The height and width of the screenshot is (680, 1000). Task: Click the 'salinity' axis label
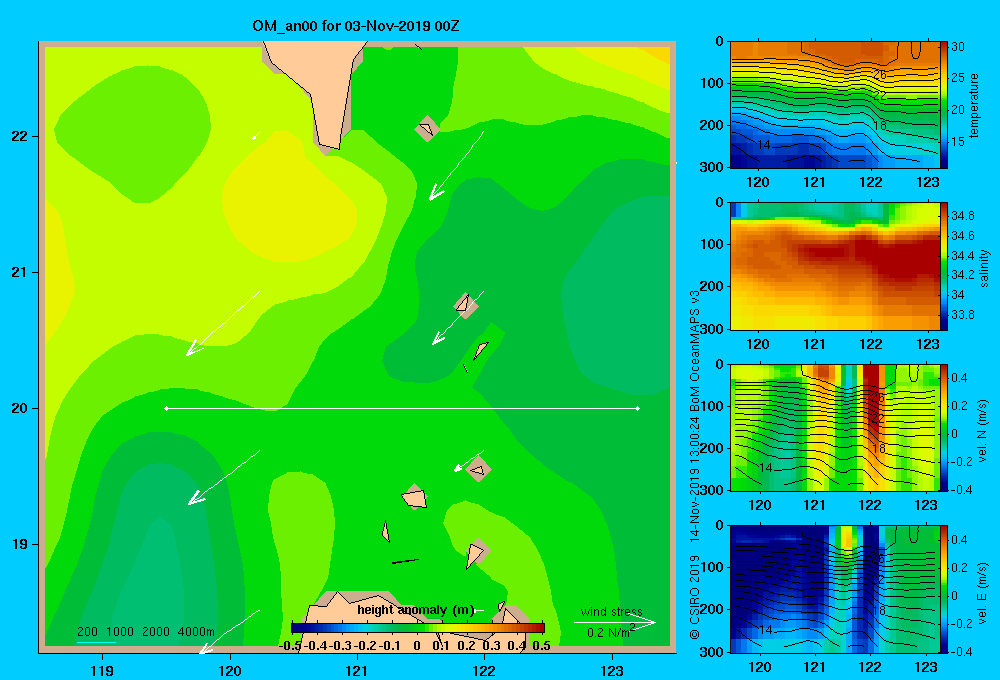(x=984, y=269)
